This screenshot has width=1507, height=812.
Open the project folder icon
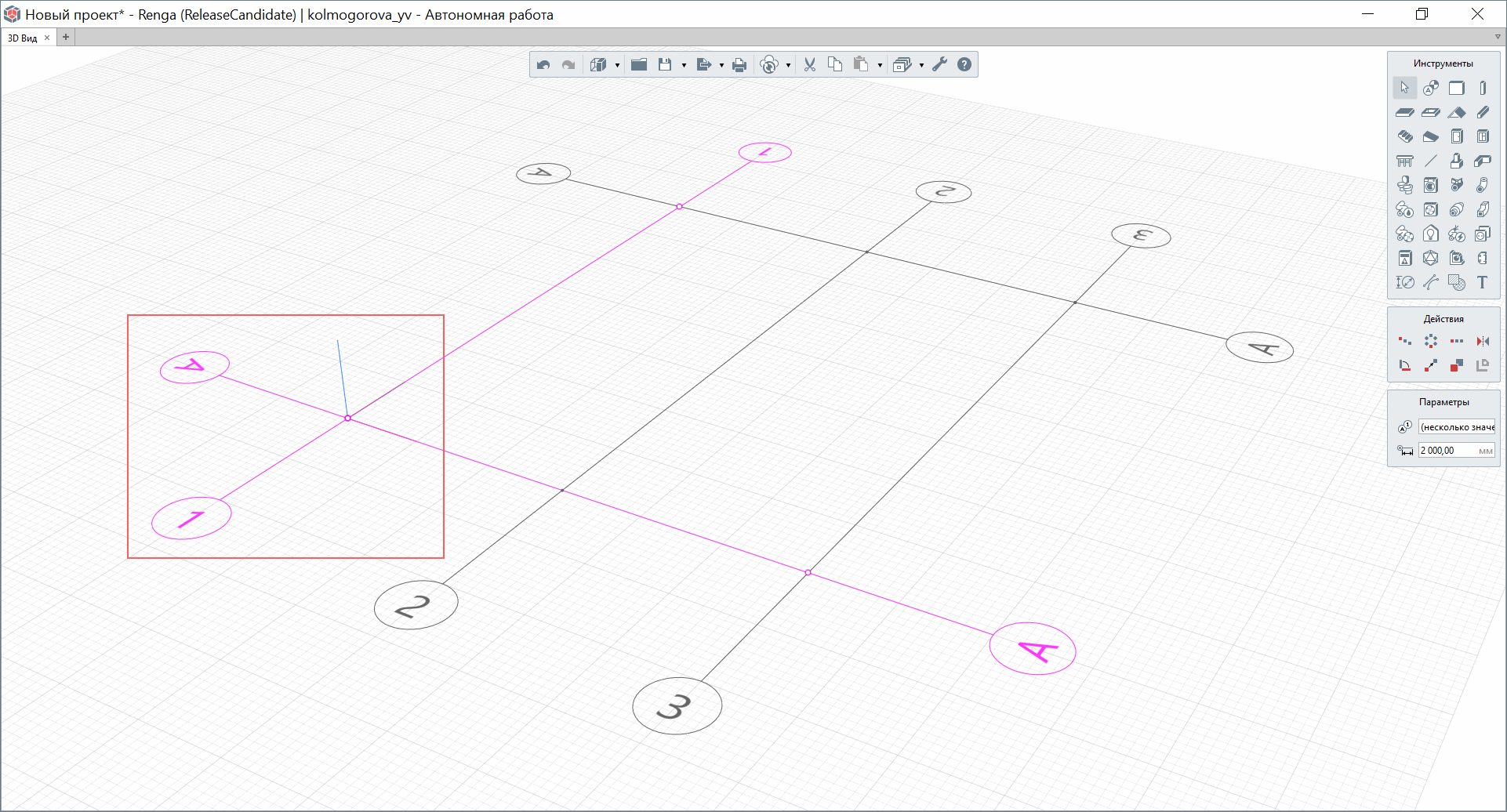[639, 64]
